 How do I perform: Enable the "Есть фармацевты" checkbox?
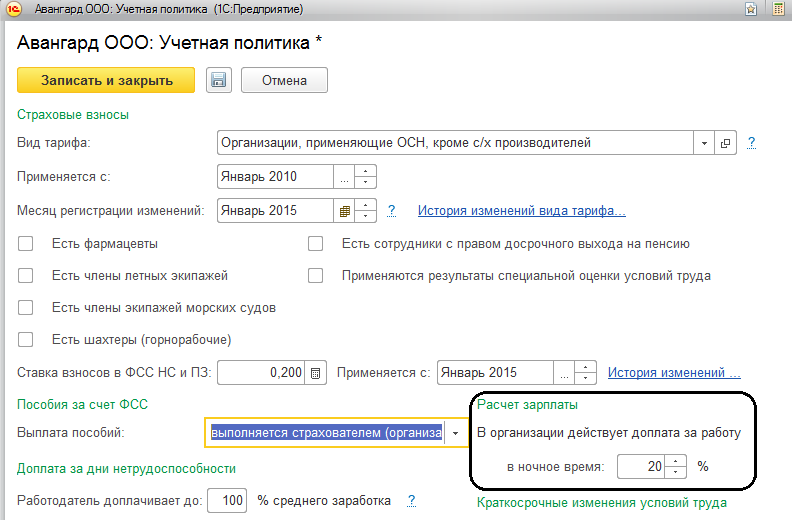[26, 243]
